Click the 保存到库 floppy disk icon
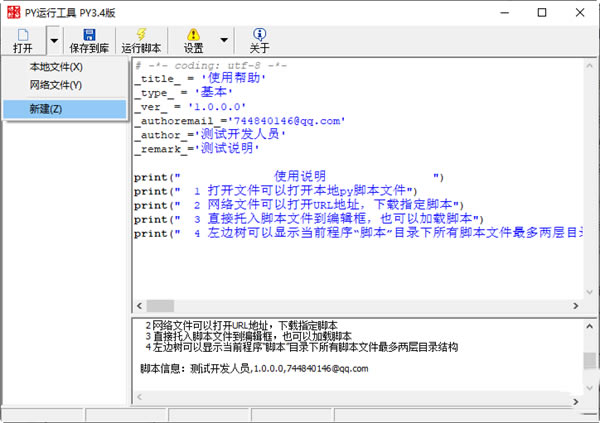 pos(89,39)
